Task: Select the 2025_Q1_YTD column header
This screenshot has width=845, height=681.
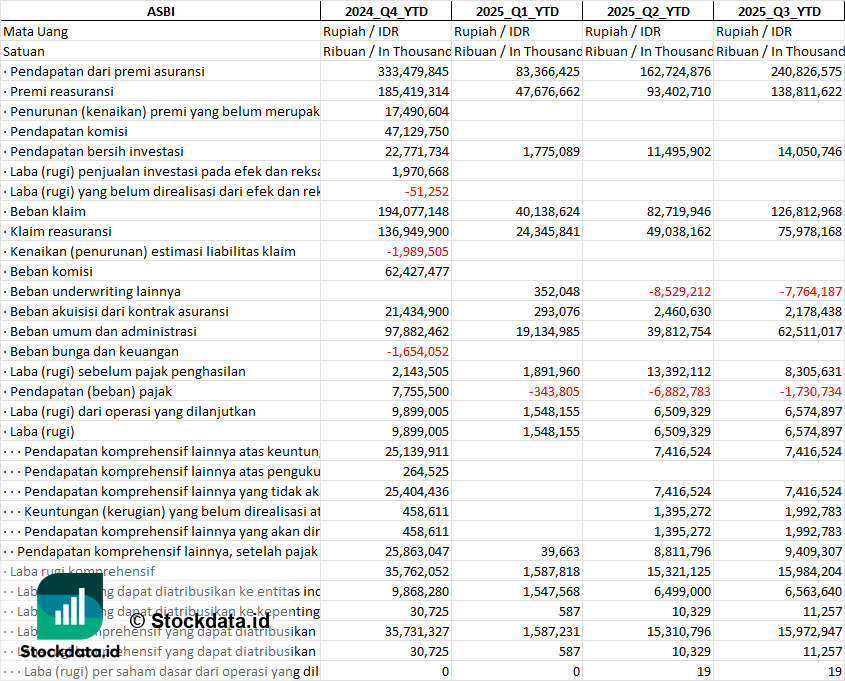Action: click(516, 11)
